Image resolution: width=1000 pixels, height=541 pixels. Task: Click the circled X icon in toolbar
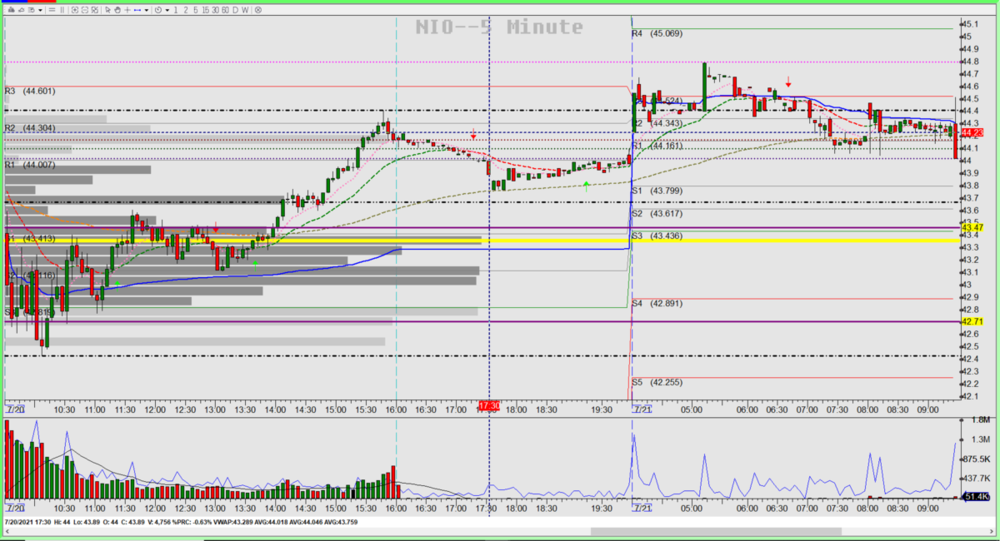coord(258,10)
